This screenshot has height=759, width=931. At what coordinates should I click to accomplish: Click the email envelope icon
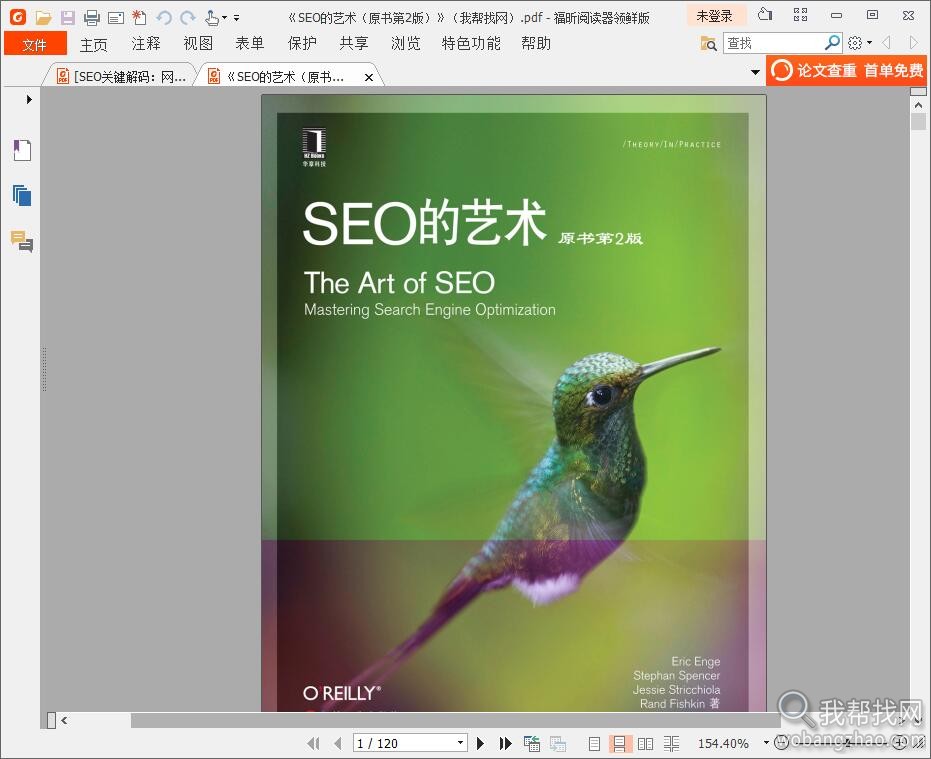click(116, 18)
